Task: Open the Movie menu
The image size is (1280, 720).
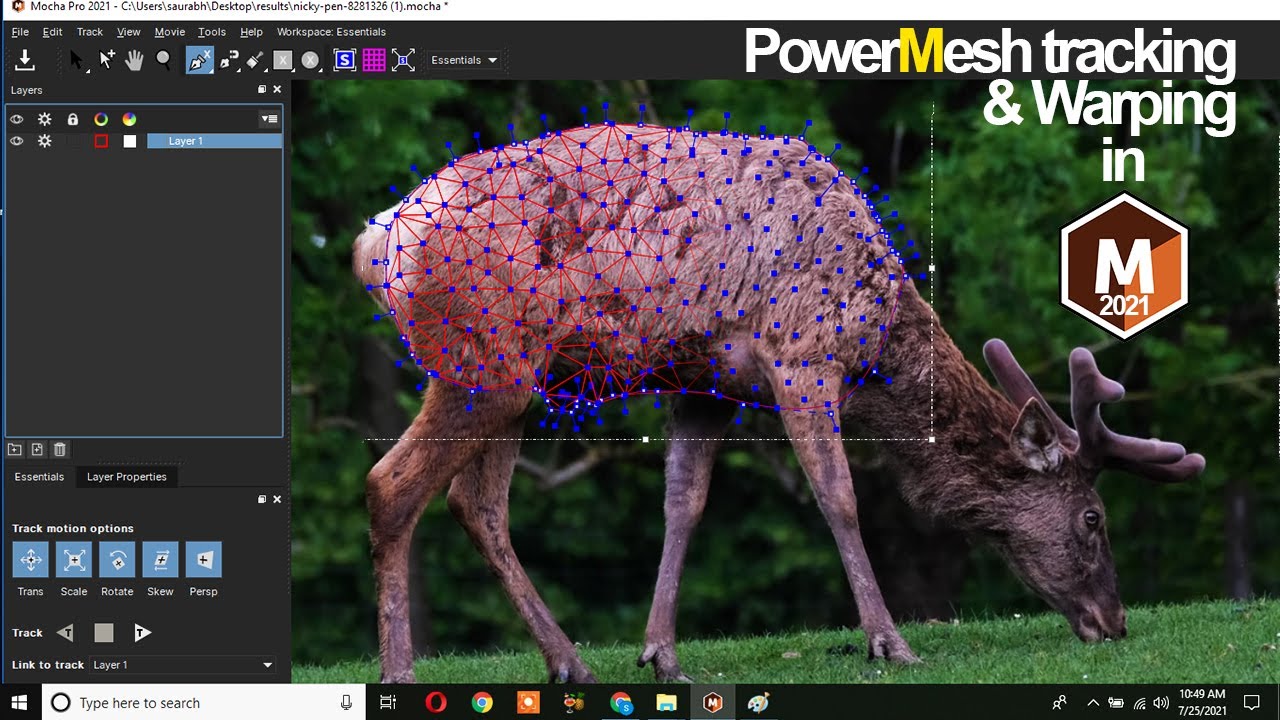Action: pos(170,32)
